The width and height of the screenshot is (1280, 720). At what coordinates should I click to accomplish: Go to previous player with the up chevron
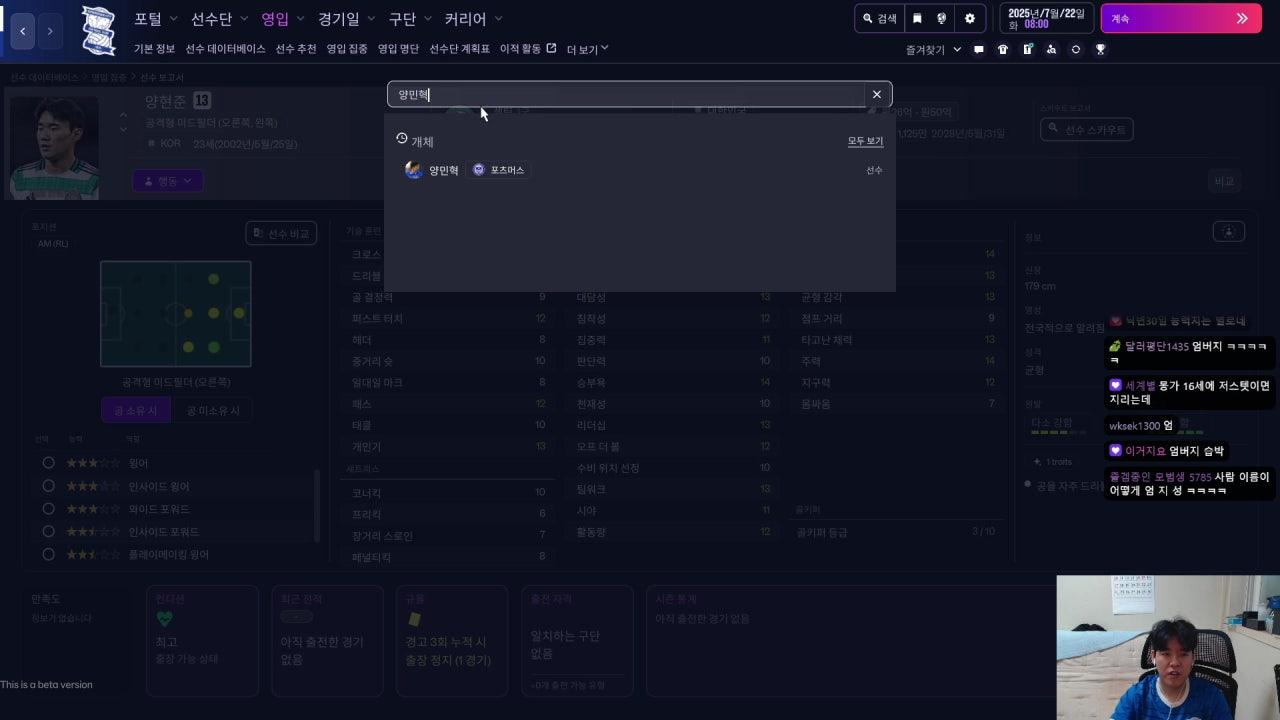click(x=123, y=113)
